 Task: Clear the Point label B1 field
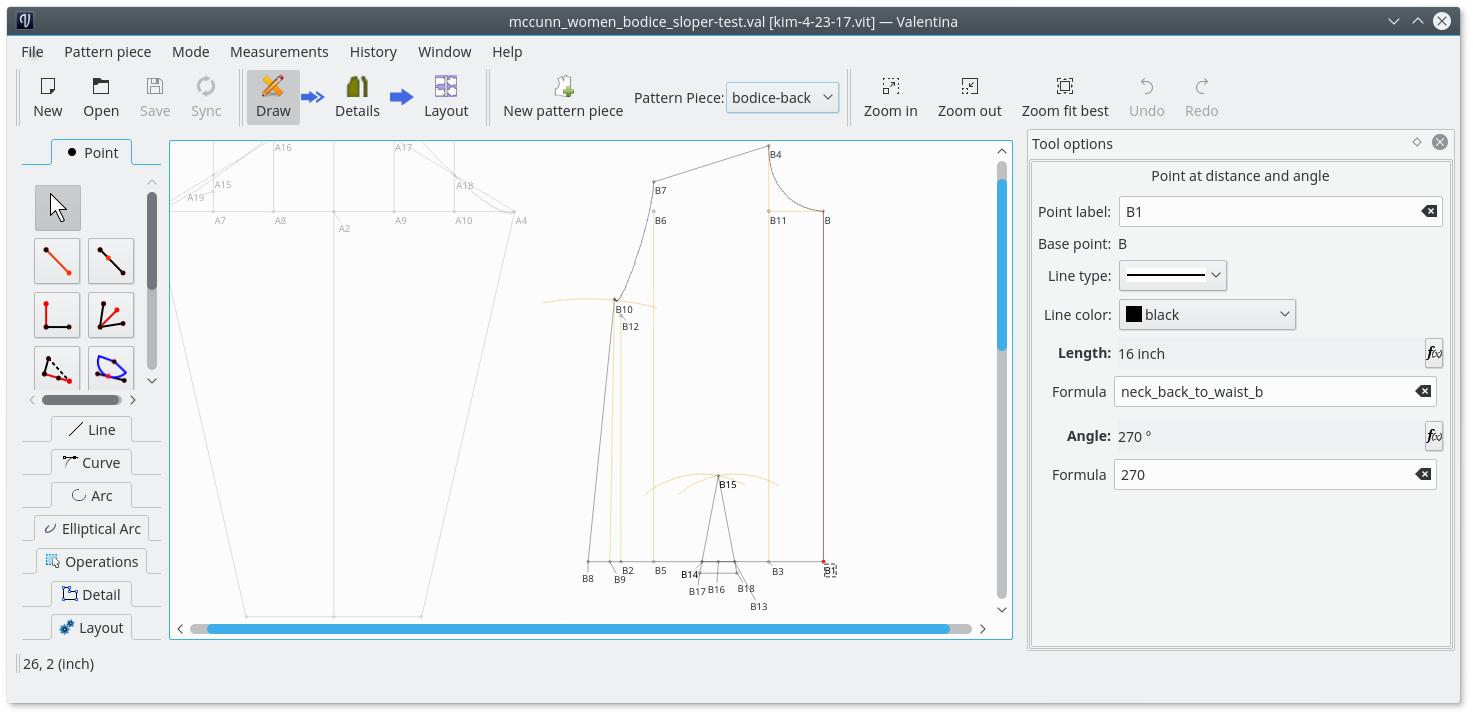[x=1429, y=212]
